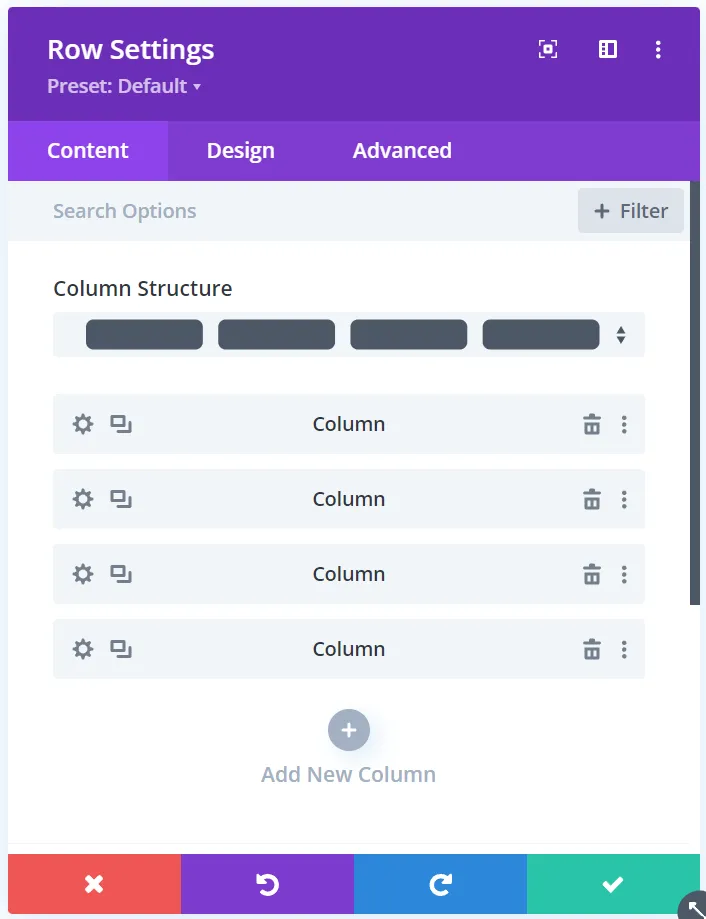Duplicate the second Column

click(121, 499)
